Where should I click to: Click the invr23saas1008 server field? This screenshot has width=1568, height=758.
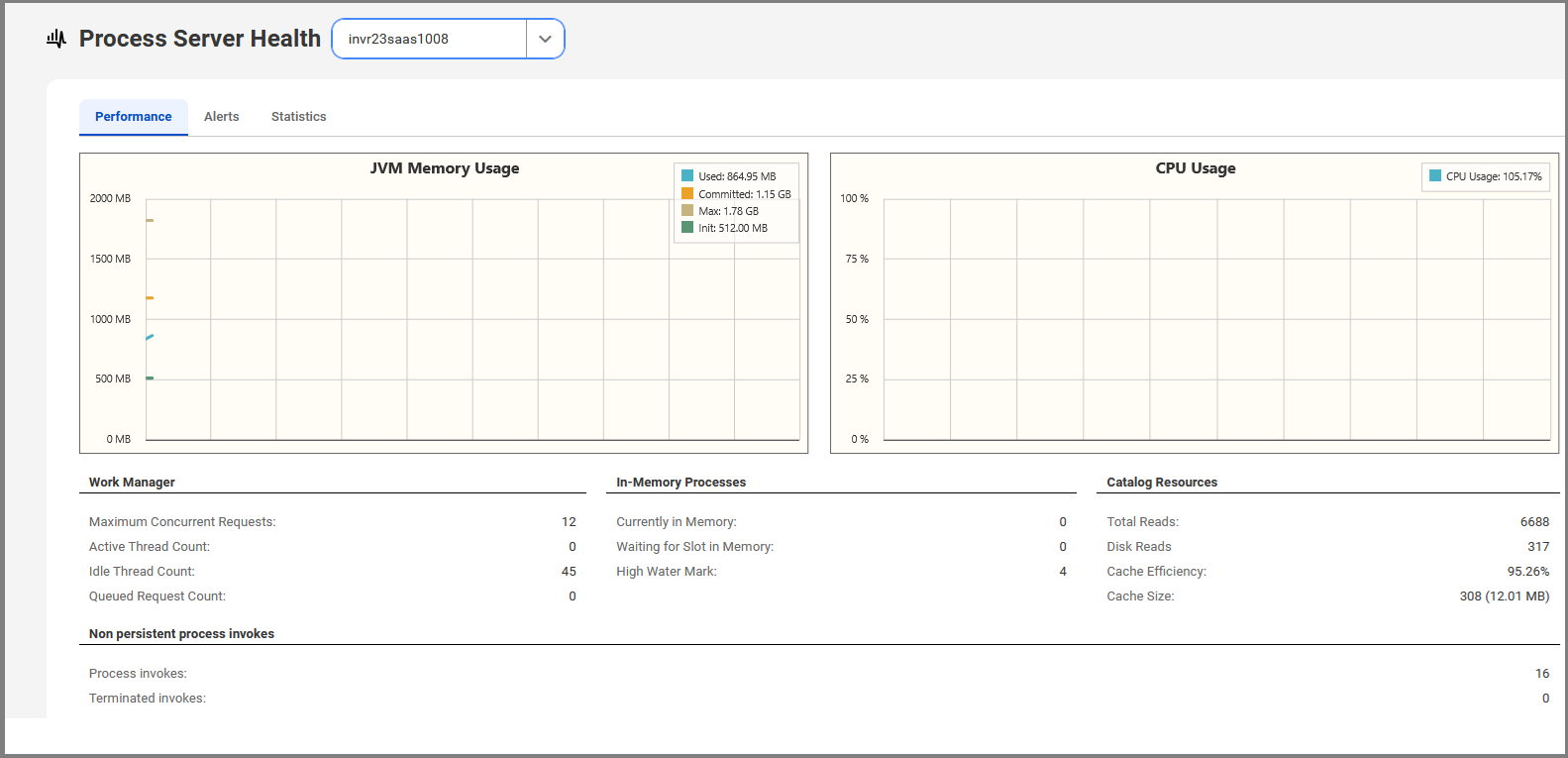pos(429,39)
